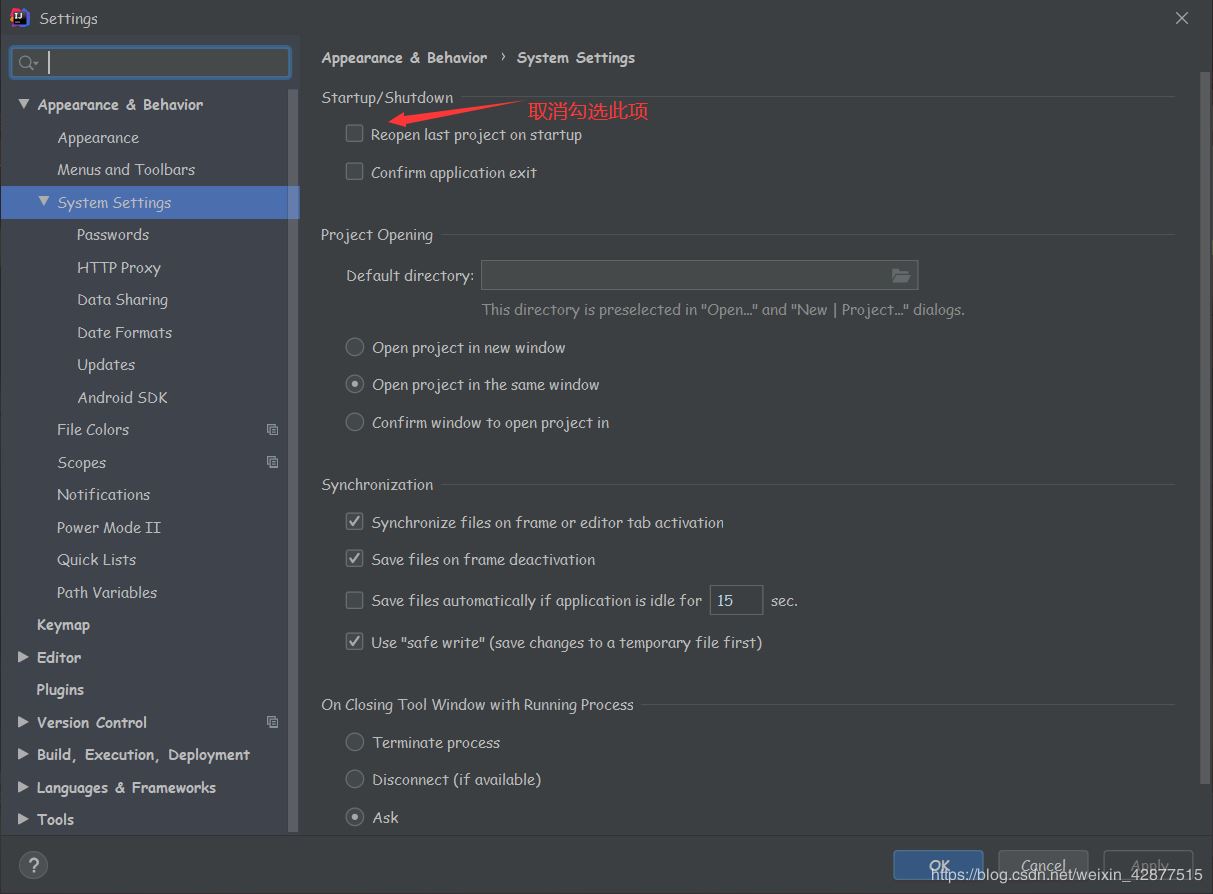Open the Keymap settings page
This screenshot has height=894, width=1213.
tap(63, 625)
